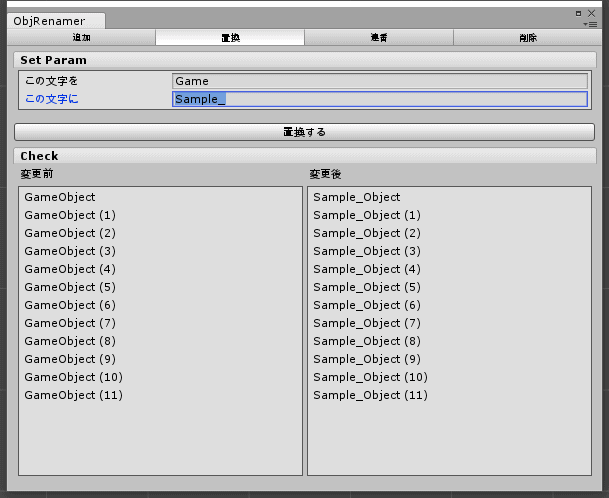Select Sample_Object (8) in the 変更後 list
Viewport: 609px width, 498px height.
(x=366, y=341)
